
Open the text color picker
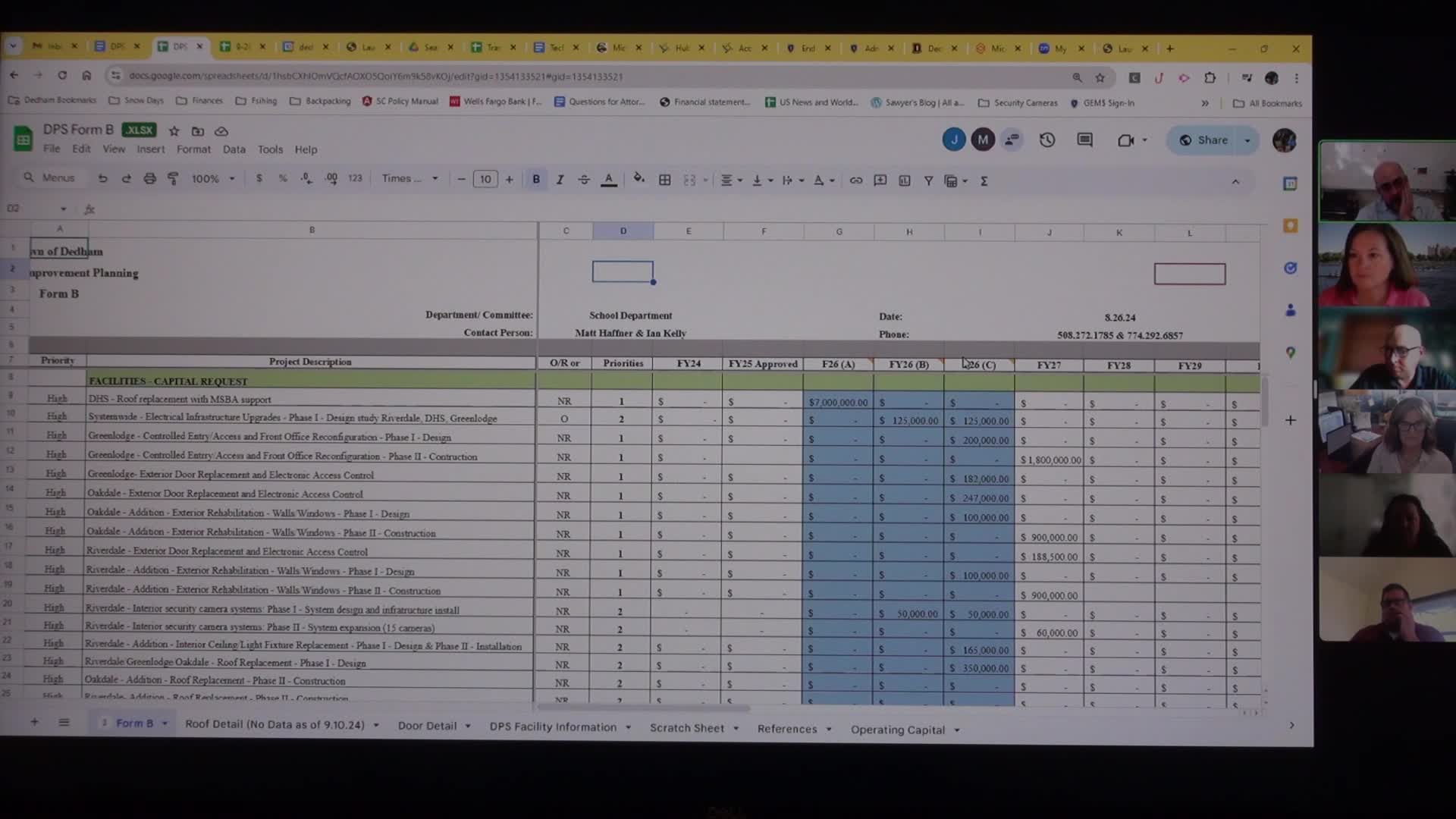pyautogui.click(x=608, y=180)
